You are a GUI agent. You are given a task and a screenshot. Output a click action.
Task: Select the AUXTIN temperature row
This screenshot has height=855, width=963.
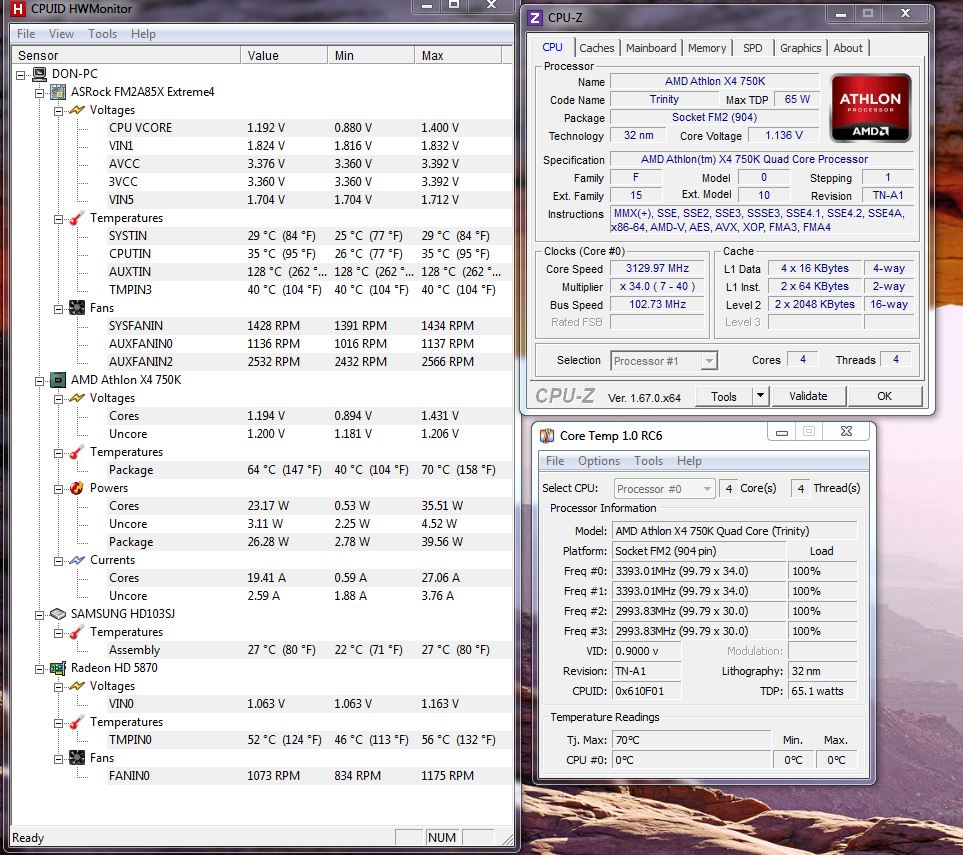(310, 271)
